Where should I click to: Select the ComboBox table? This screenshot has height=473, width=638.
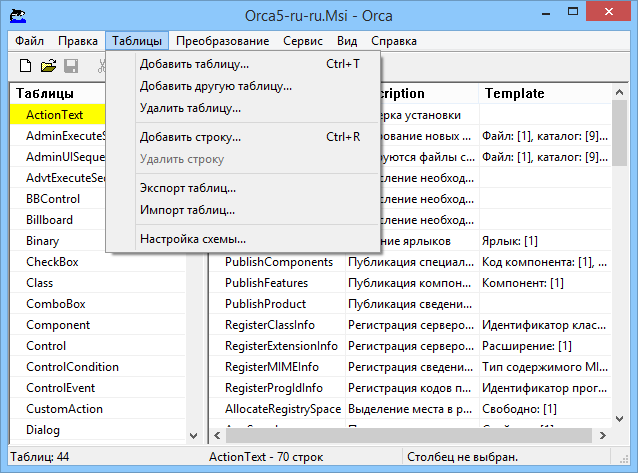[98, 304]
